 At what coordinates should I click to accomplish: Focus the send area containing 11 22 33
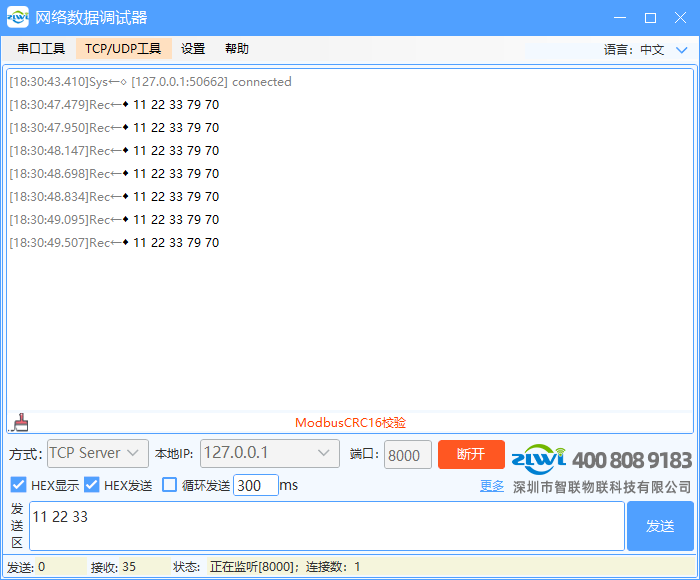point(326,526)
